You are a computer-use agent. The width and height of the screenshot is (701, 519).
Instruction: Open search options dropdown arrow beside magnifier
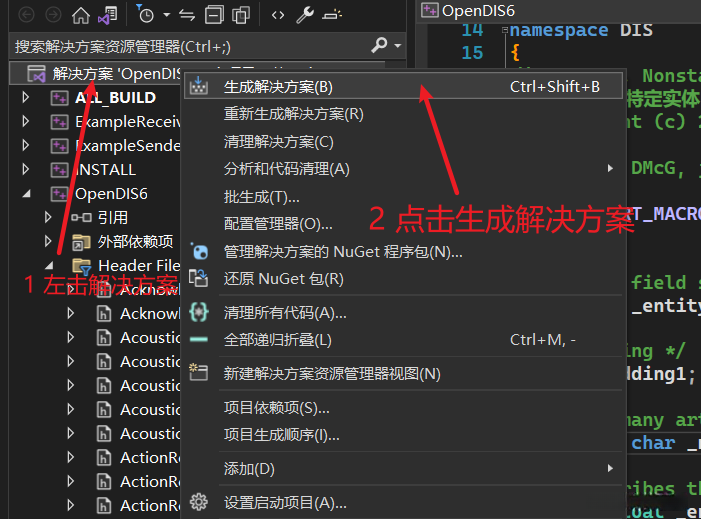pos(397,46)
